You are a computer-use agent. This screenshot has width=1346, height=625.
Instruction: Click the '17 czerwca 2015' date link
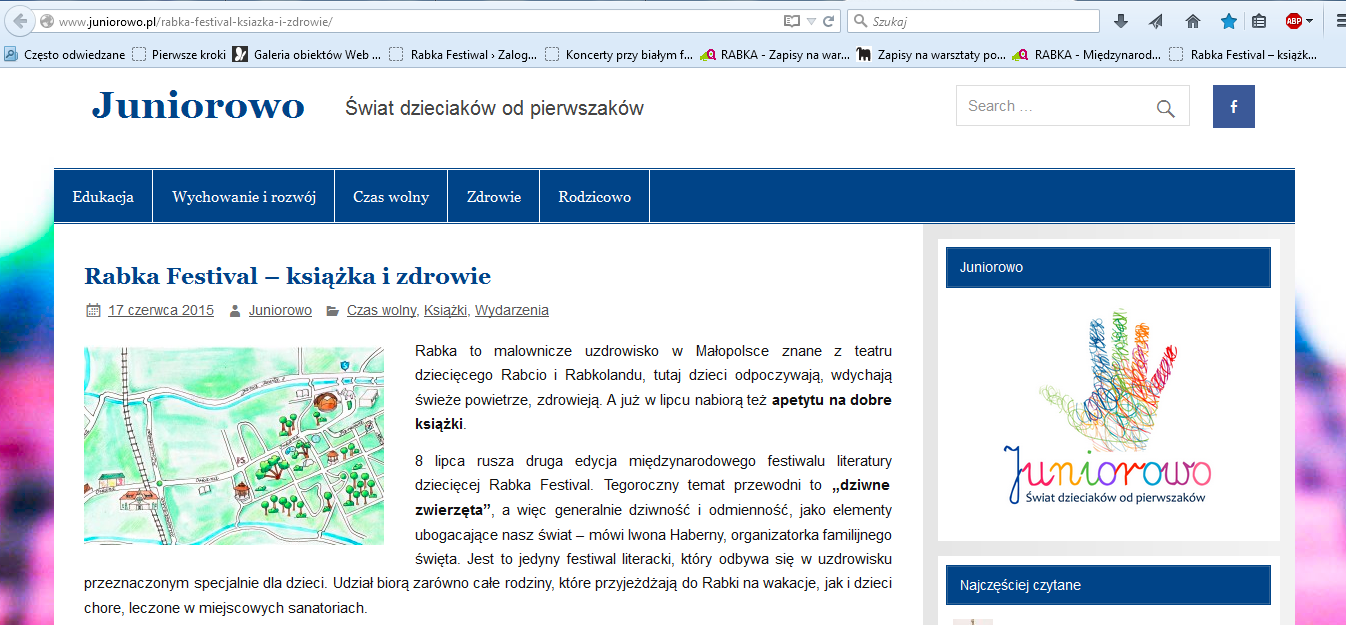161,310
